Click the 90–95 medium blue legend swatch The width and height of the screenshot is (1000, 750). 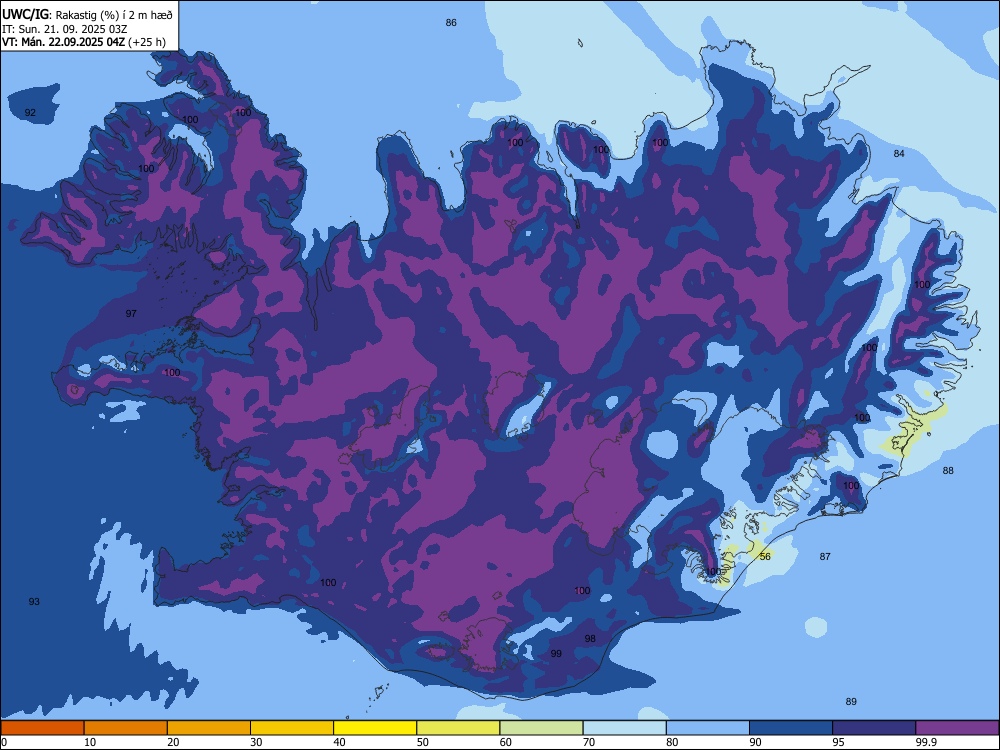tap(791, 728)
